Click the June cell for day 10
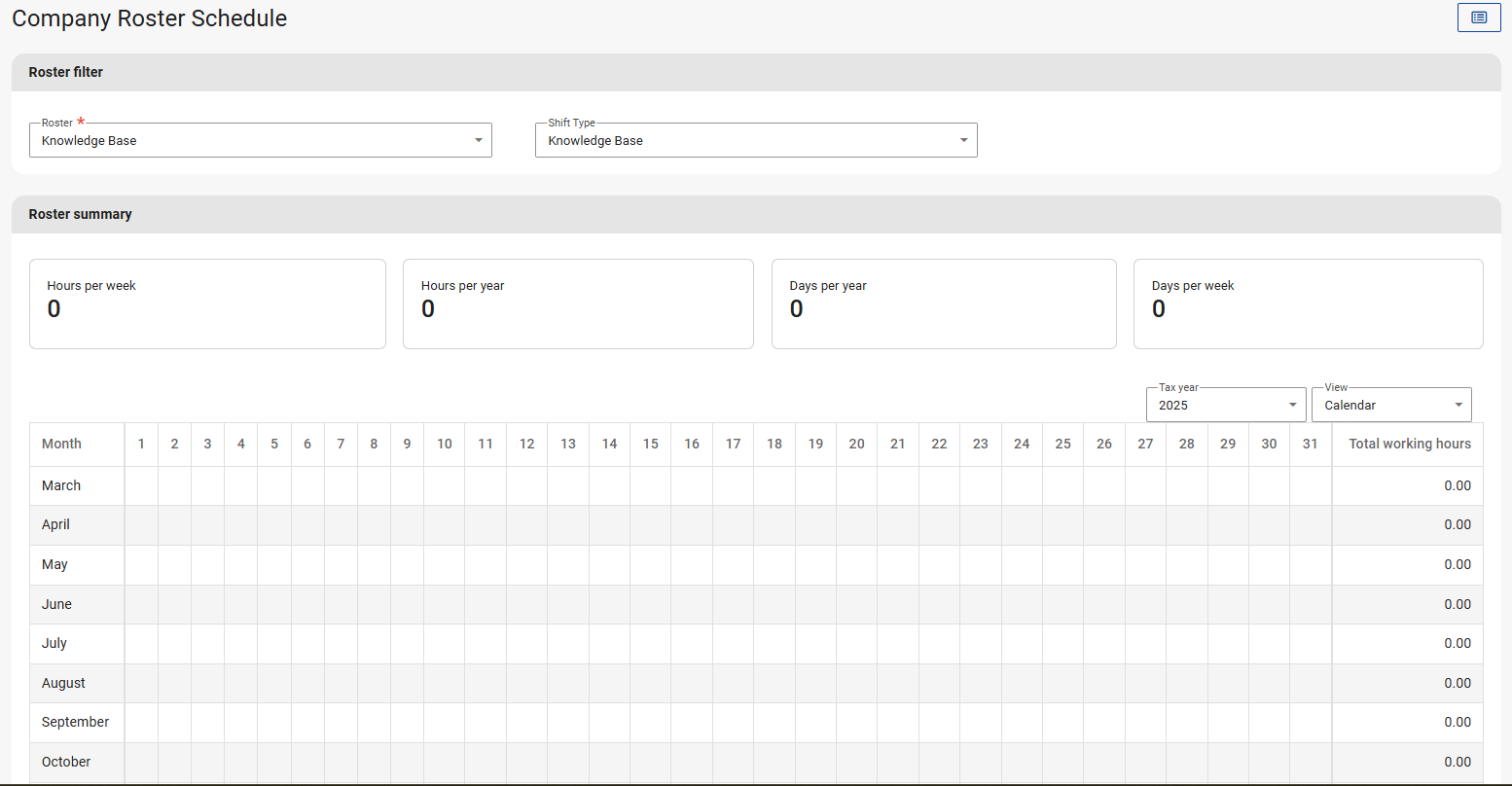Viewport: 1512px width, 786px height. point(444,604)
